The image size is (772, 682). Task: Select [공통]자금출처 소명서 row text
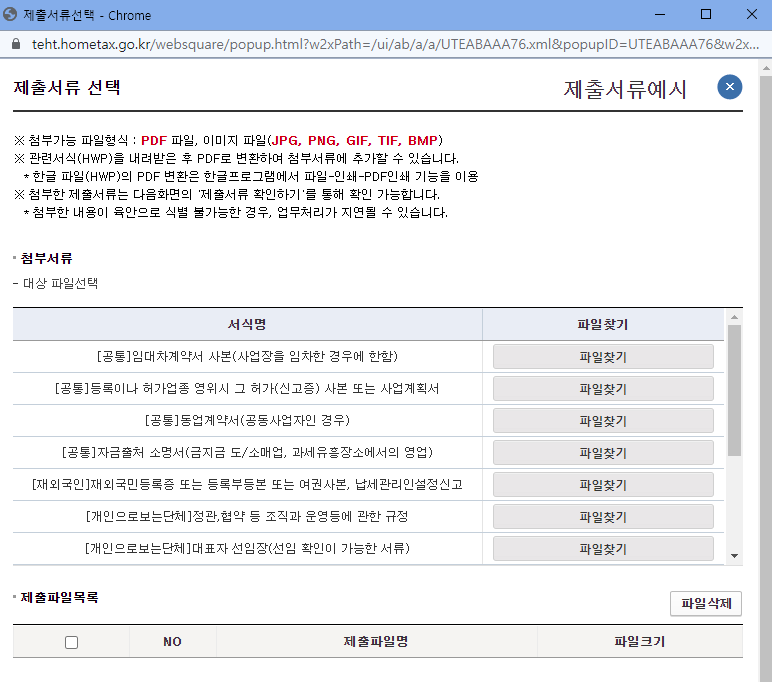[x=247, y=452]
